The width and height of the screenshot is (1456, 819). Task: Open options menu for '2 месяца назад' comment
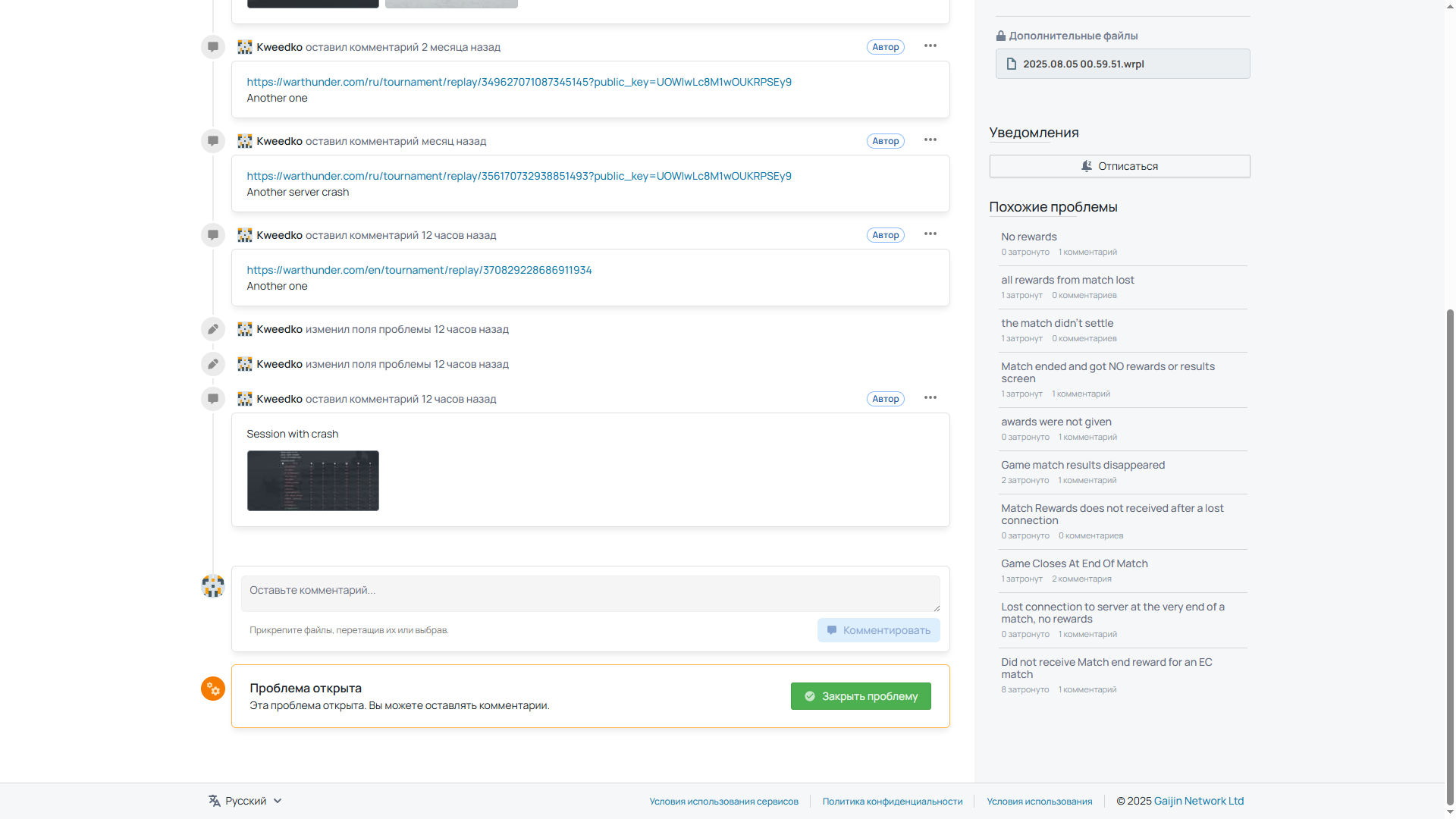click(x=930, y=46)
